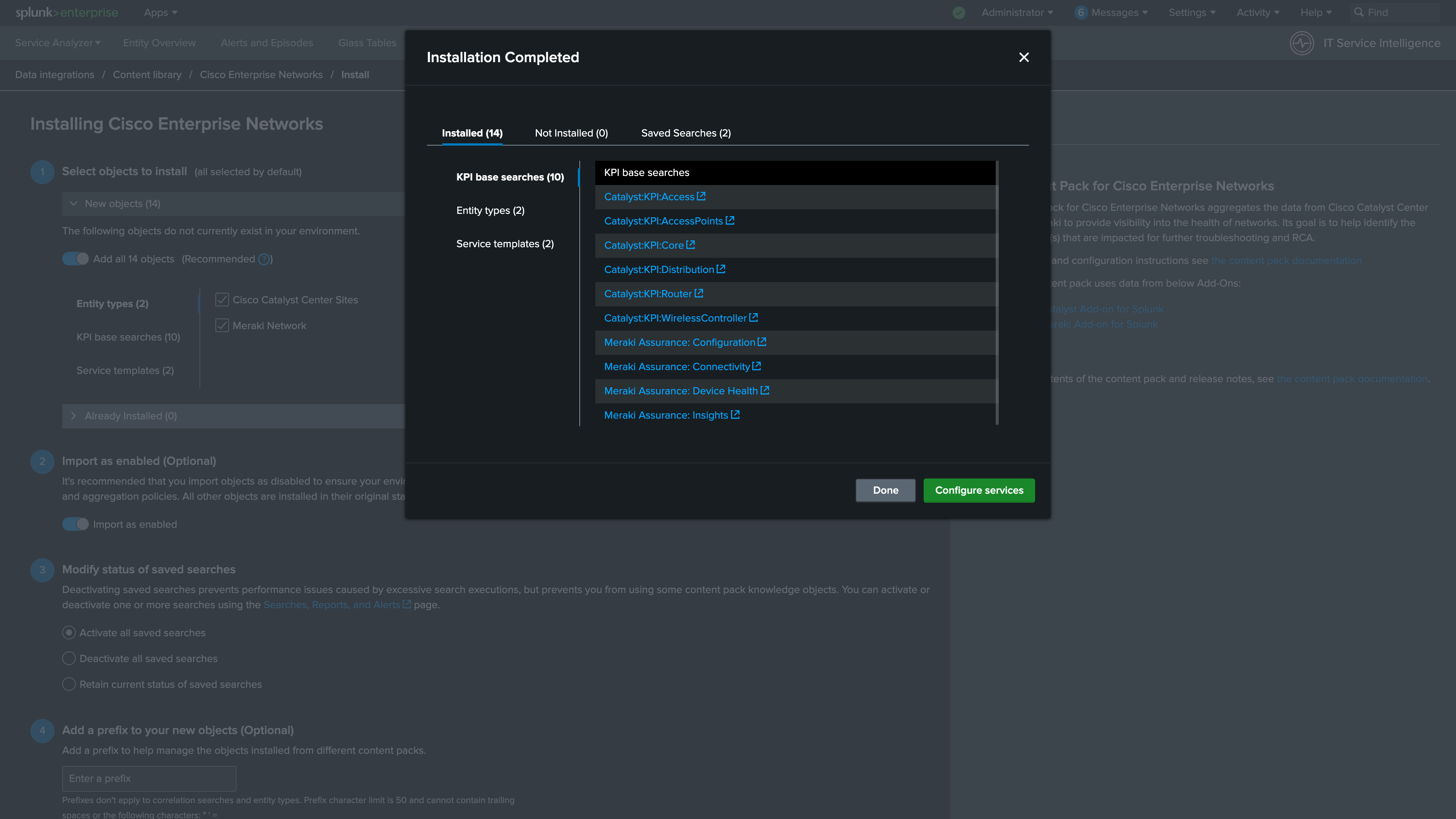Click the Enter a prefix input field
Image resolution: width=1456 pixels, height=819 pixels.
coord(149,778)
